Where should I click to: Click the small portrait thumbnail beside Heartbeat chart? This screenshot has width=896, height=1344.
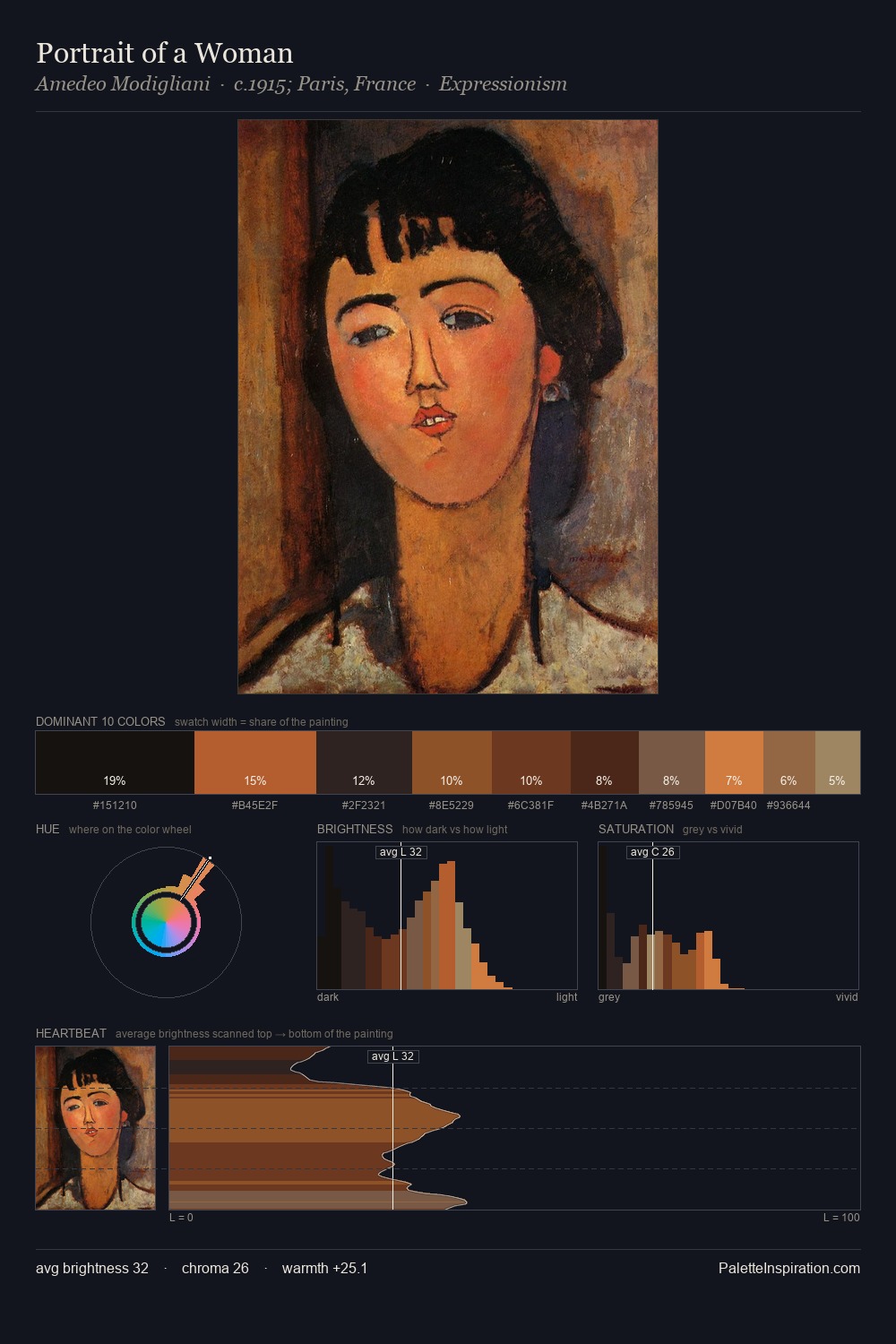pos(95,1128)
